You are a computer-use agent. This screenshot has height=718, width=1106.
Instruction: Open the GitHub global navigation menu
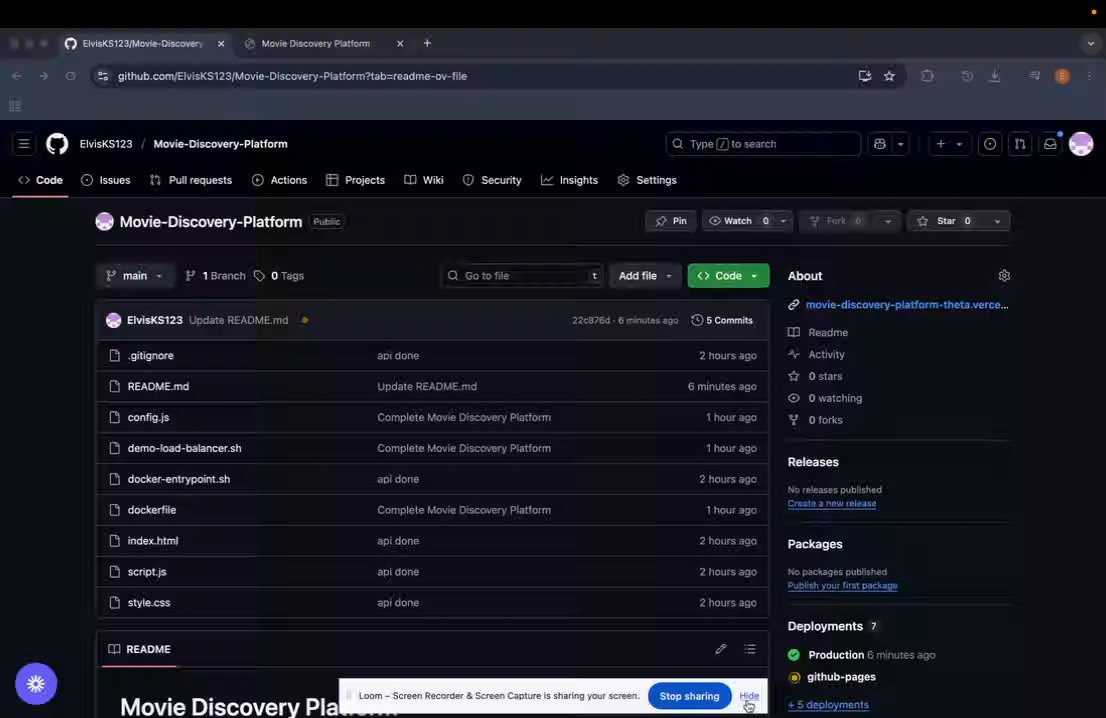(x=23, y=144)
